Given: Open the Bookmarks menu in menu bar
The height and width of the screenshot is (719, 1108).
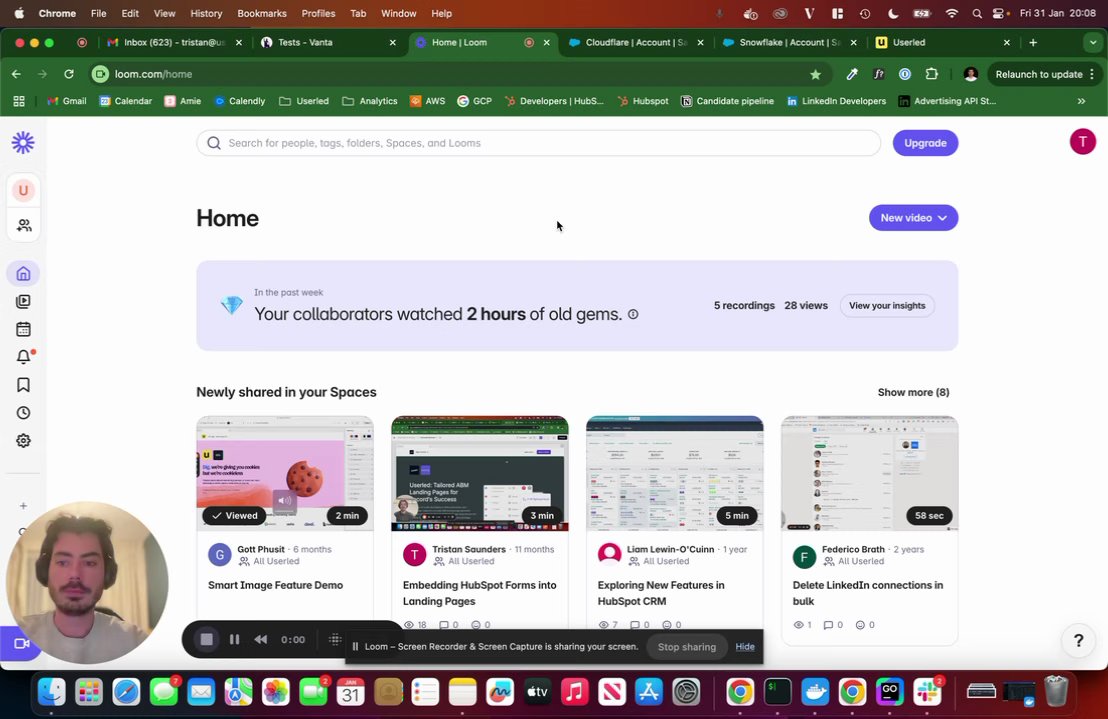Looking at the screenshot, I should (261, 13).
